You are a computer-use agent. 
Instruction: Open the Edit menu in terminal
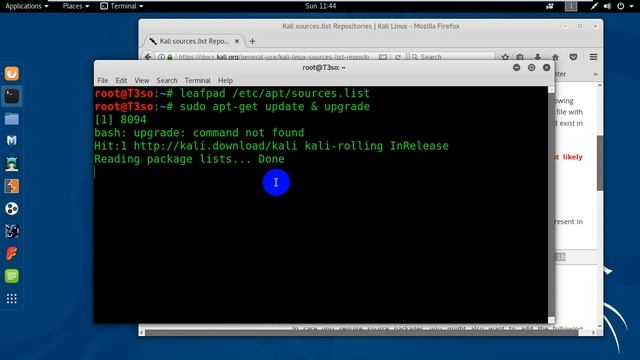click(x=121, y=80)
